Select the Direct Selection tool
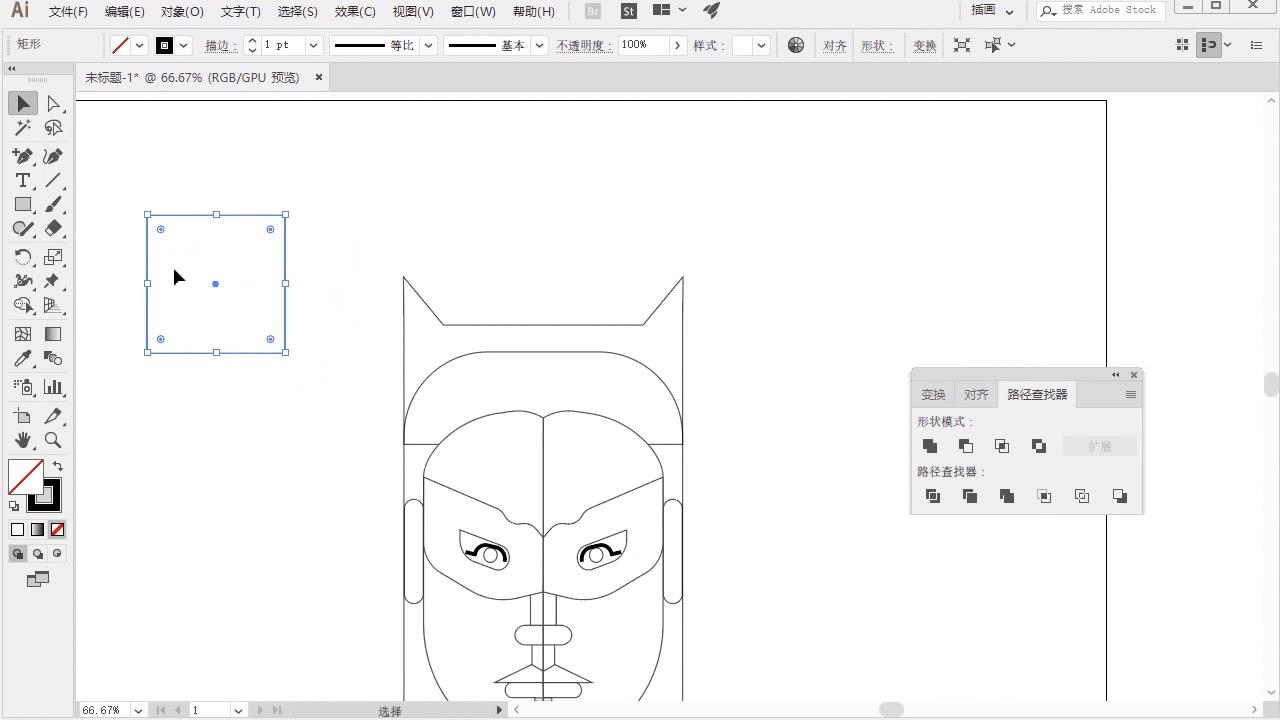This screenshot has width=1280, height=720. (x=53, y=104)
